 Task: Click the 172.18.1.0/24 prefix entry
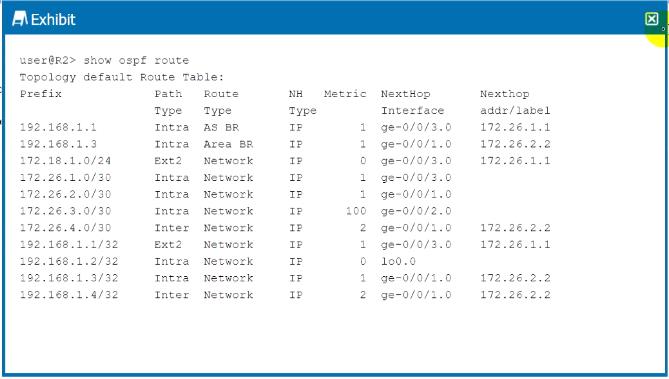65,161
